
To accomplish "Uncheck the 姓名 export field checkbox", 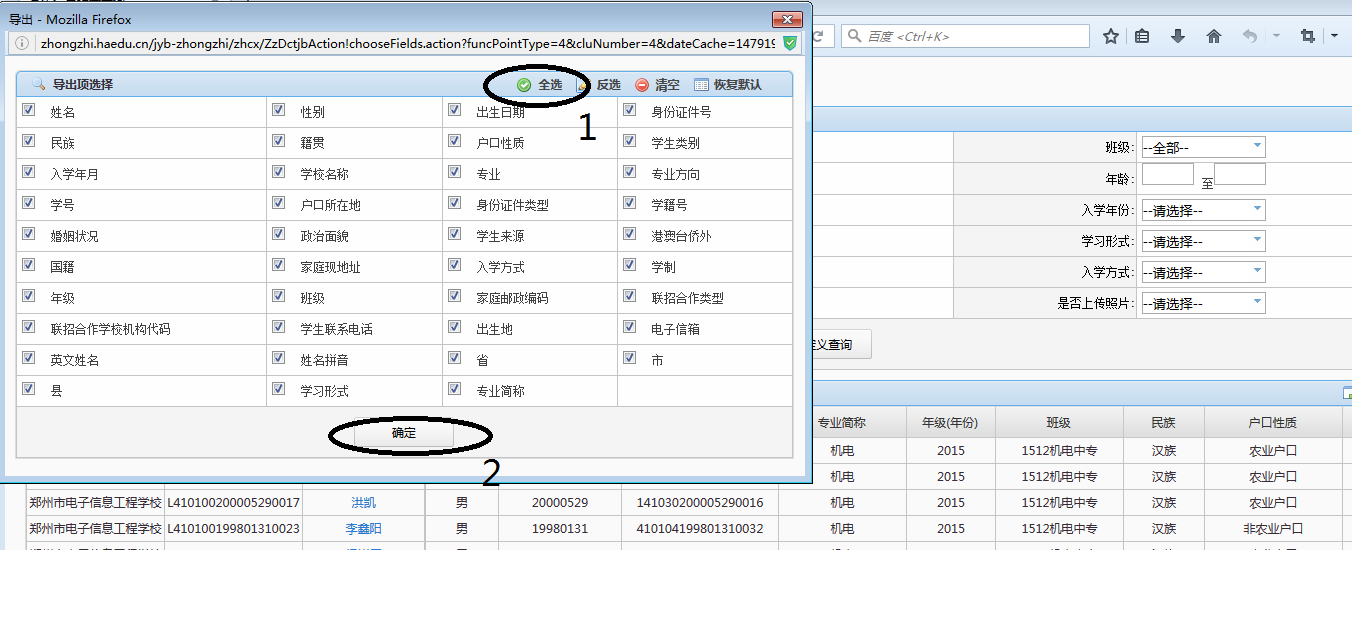I will tap(29, 110).
